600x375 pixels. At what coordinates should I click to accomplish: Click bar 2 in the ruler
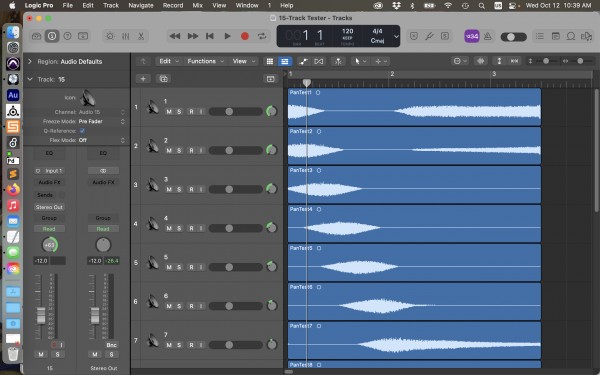[392, 74]
